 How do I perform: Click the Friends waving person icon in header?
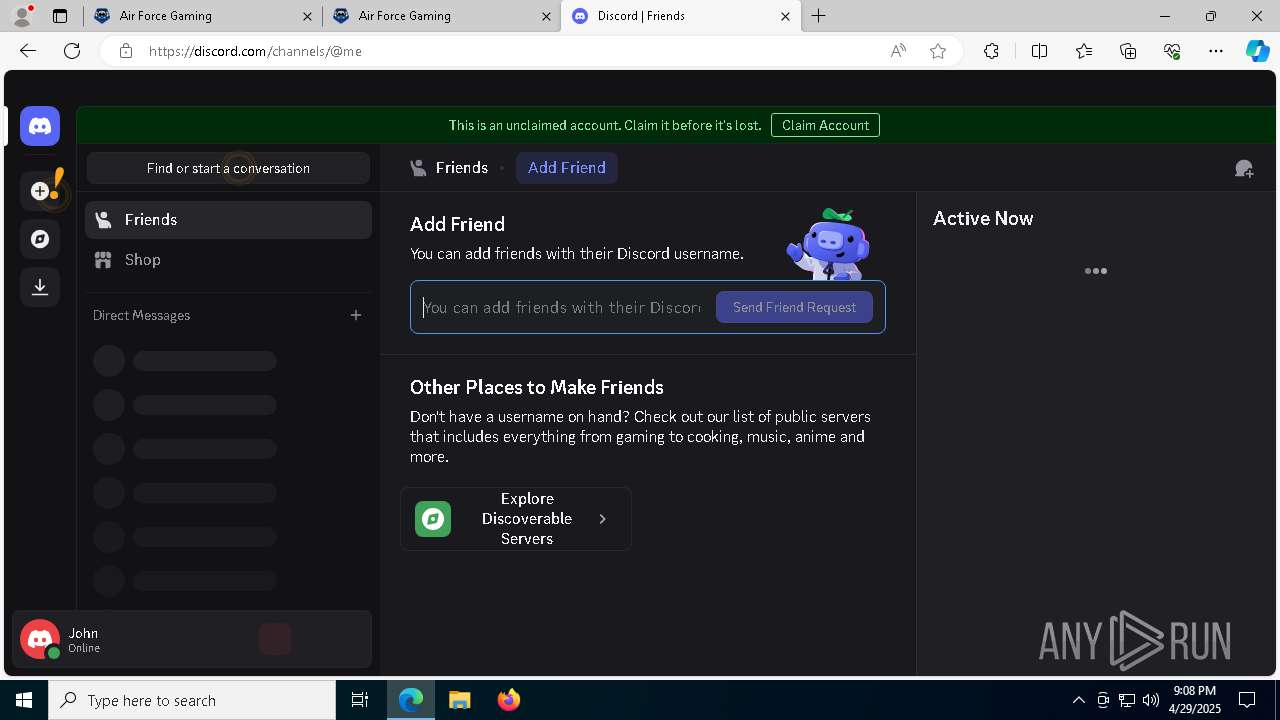[419, 168]
